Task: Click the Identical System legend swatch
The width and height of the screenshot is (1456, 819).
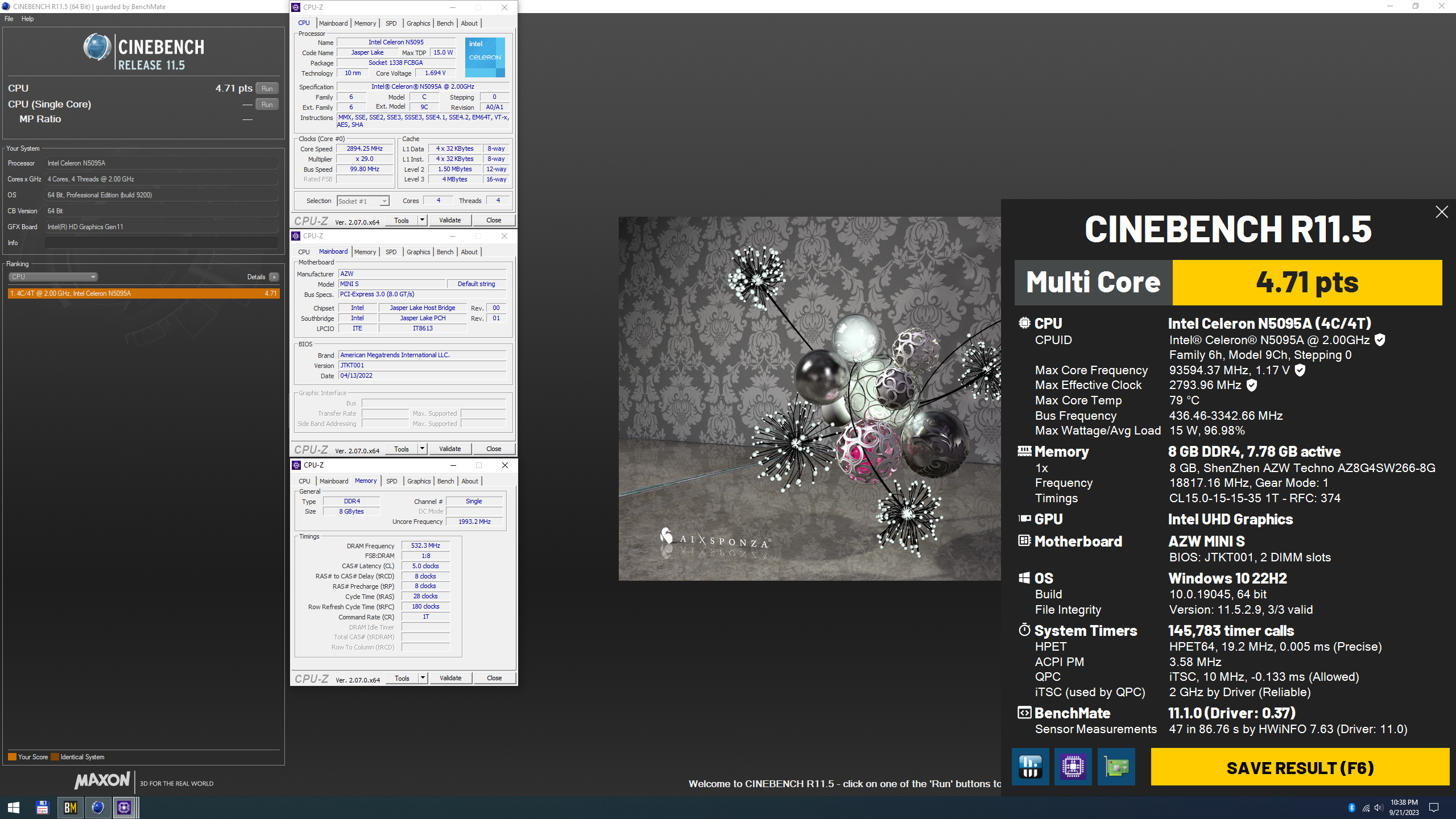Action: (x=55, y=757)
